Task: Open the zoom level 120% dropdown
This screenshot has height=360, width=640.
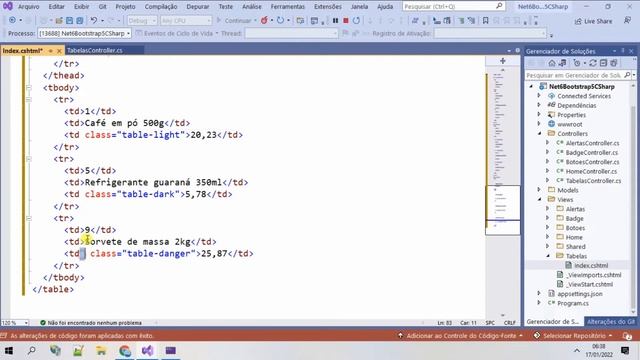Action: tap(15, 322)
